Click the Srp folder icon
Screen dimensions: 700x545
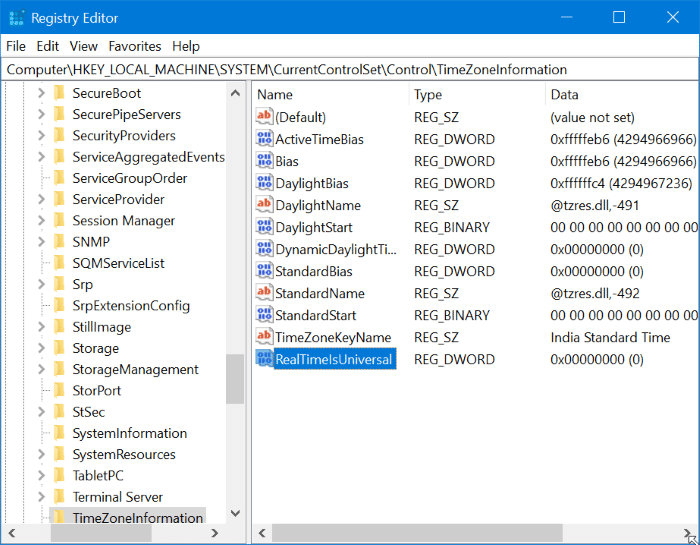pyautogui.click(x=59, y=284)
